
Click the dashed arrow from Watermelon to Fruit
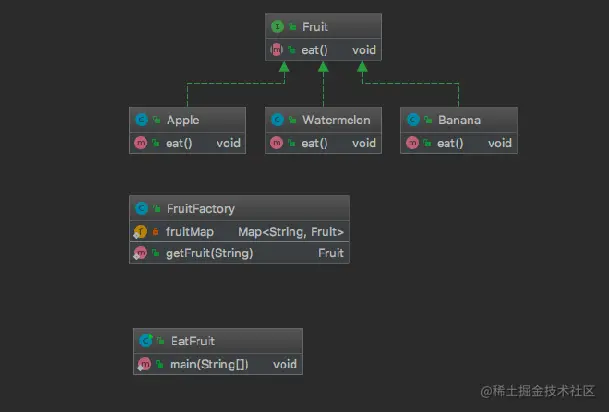323,84
